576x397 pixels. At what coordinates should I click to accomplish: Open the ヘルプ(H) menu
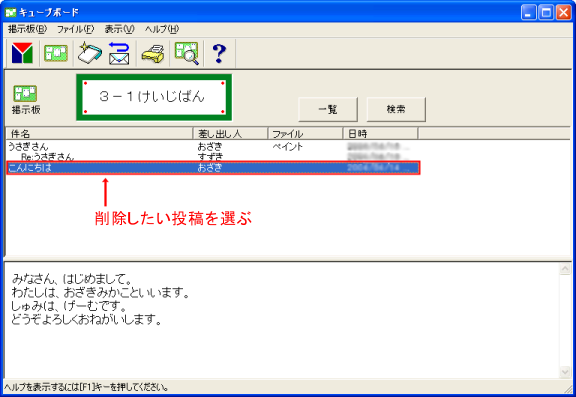click(162, 29)
